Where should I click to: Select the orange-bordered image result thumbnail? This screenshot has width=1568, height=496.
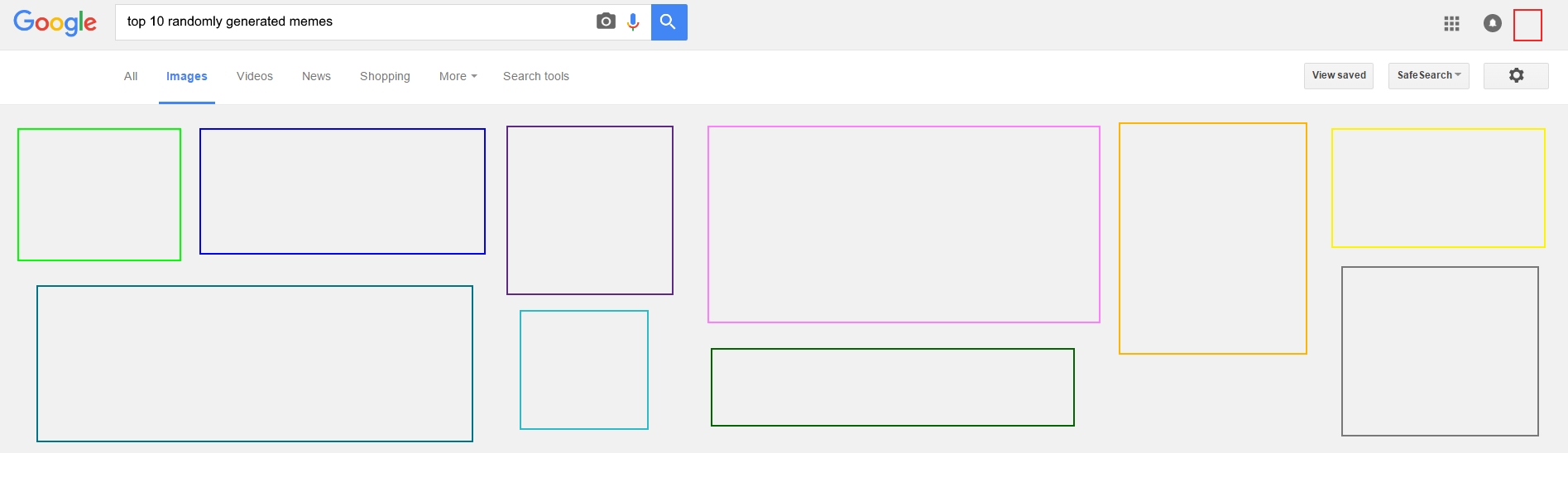pyautogui.click(x=1212, y=238)
